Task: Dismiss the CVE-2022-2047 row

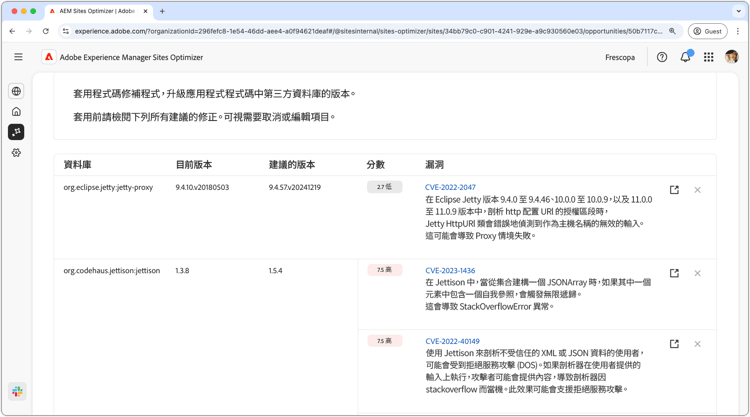Action: point(697,190)
